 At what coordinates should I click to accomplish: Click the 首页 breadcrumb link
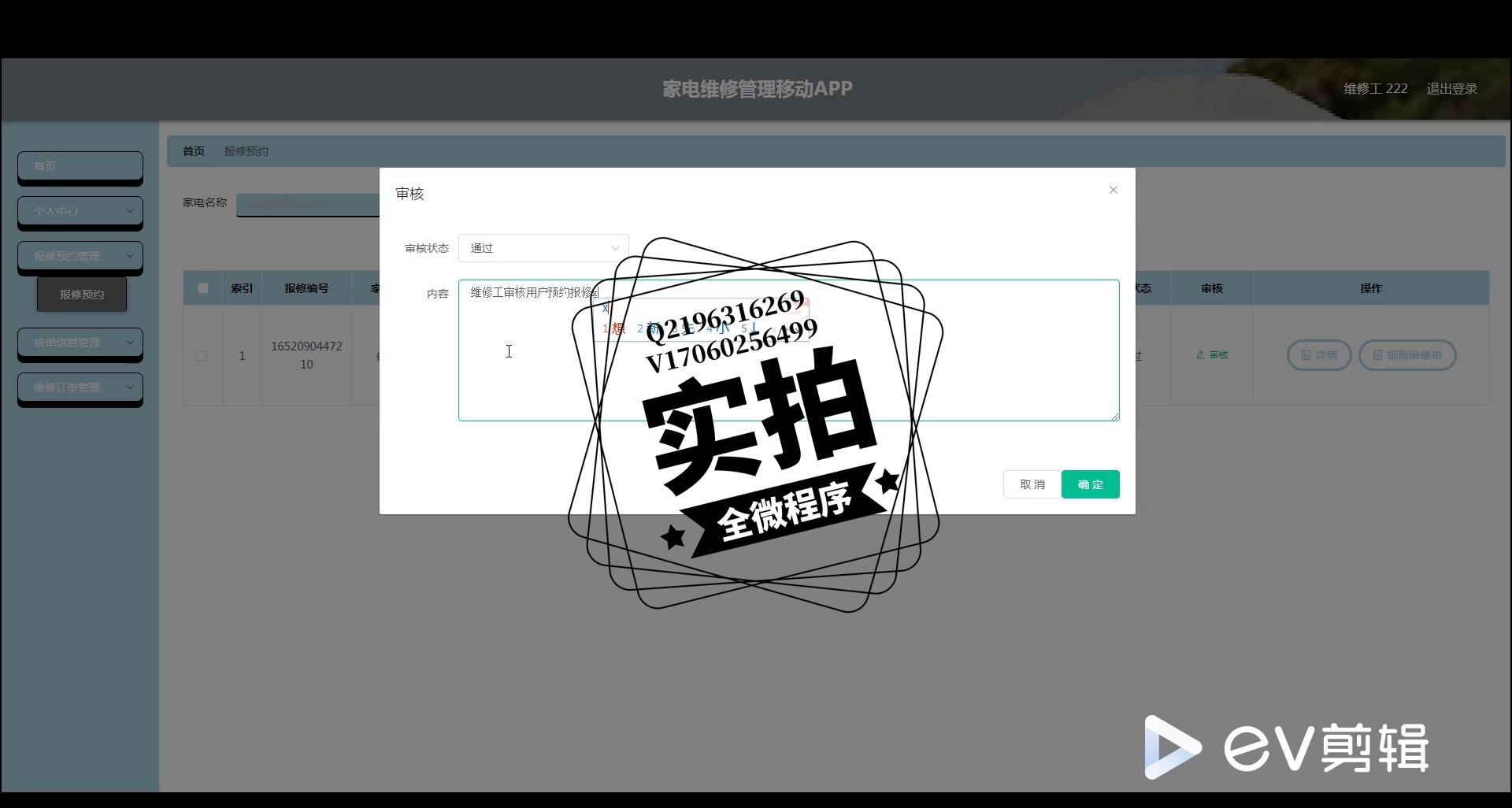pos(194,151)
